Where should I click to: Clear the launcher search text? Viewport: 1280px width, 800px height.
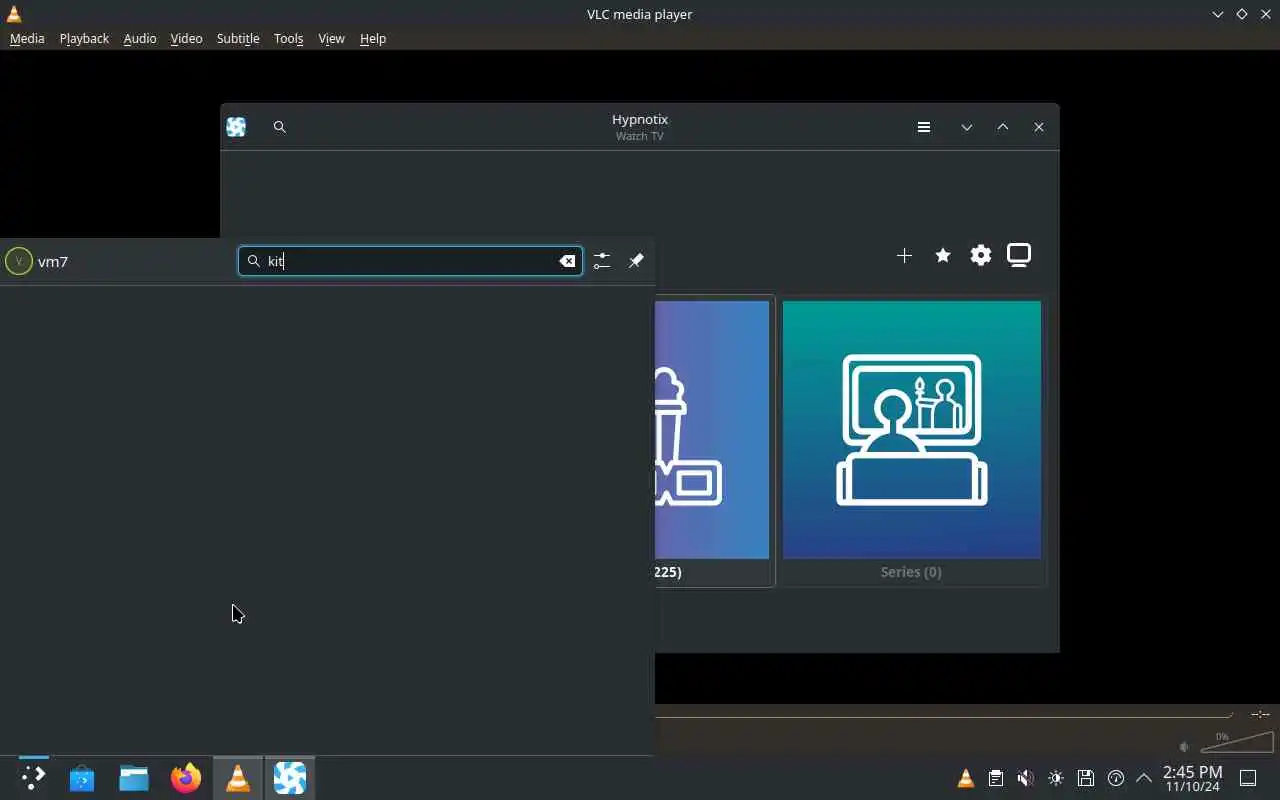tap(567, 261)
